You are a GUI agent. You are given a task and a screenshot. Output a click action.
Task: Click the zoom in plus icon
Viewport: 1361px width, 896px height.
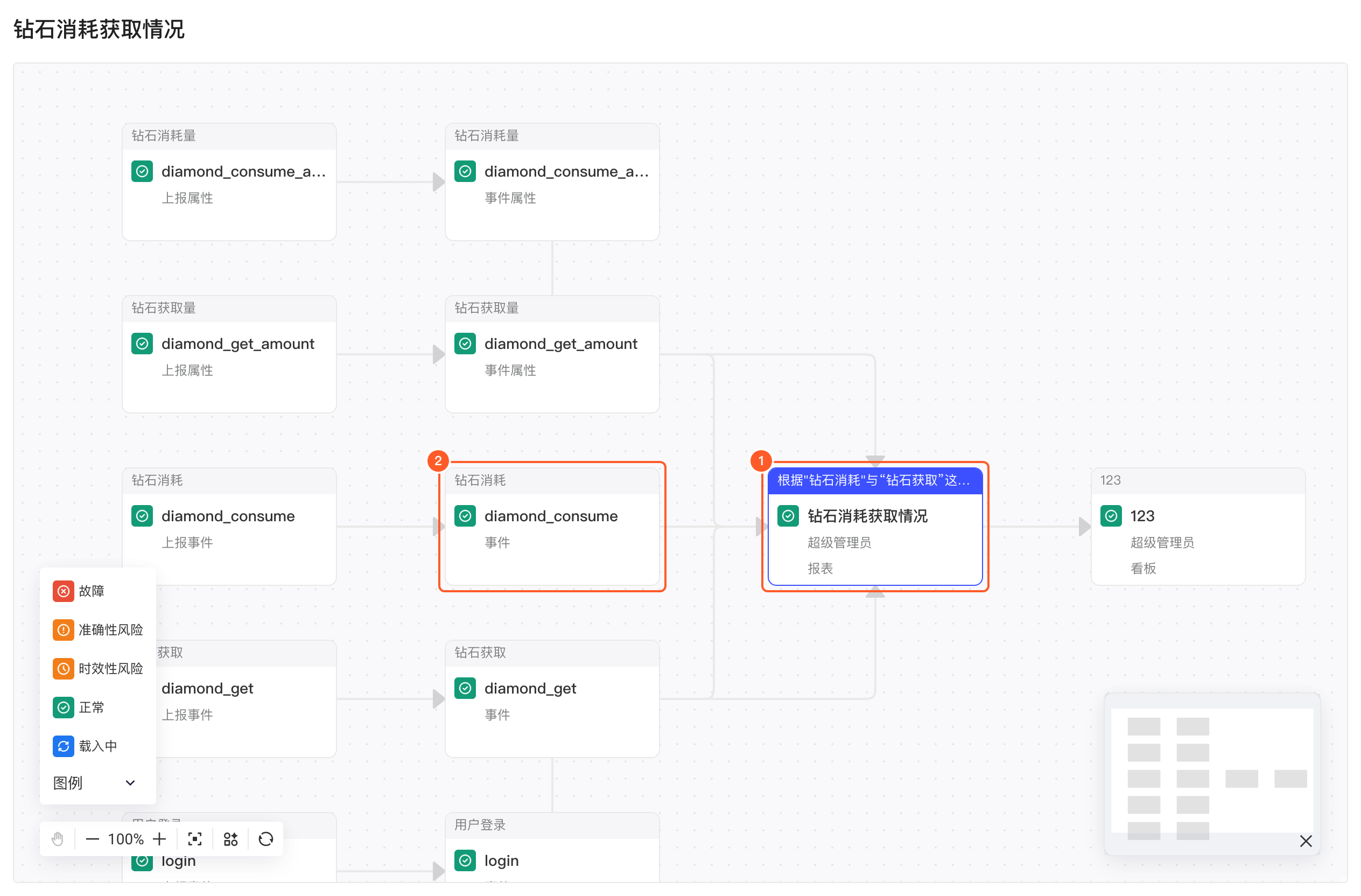point(159,839)
